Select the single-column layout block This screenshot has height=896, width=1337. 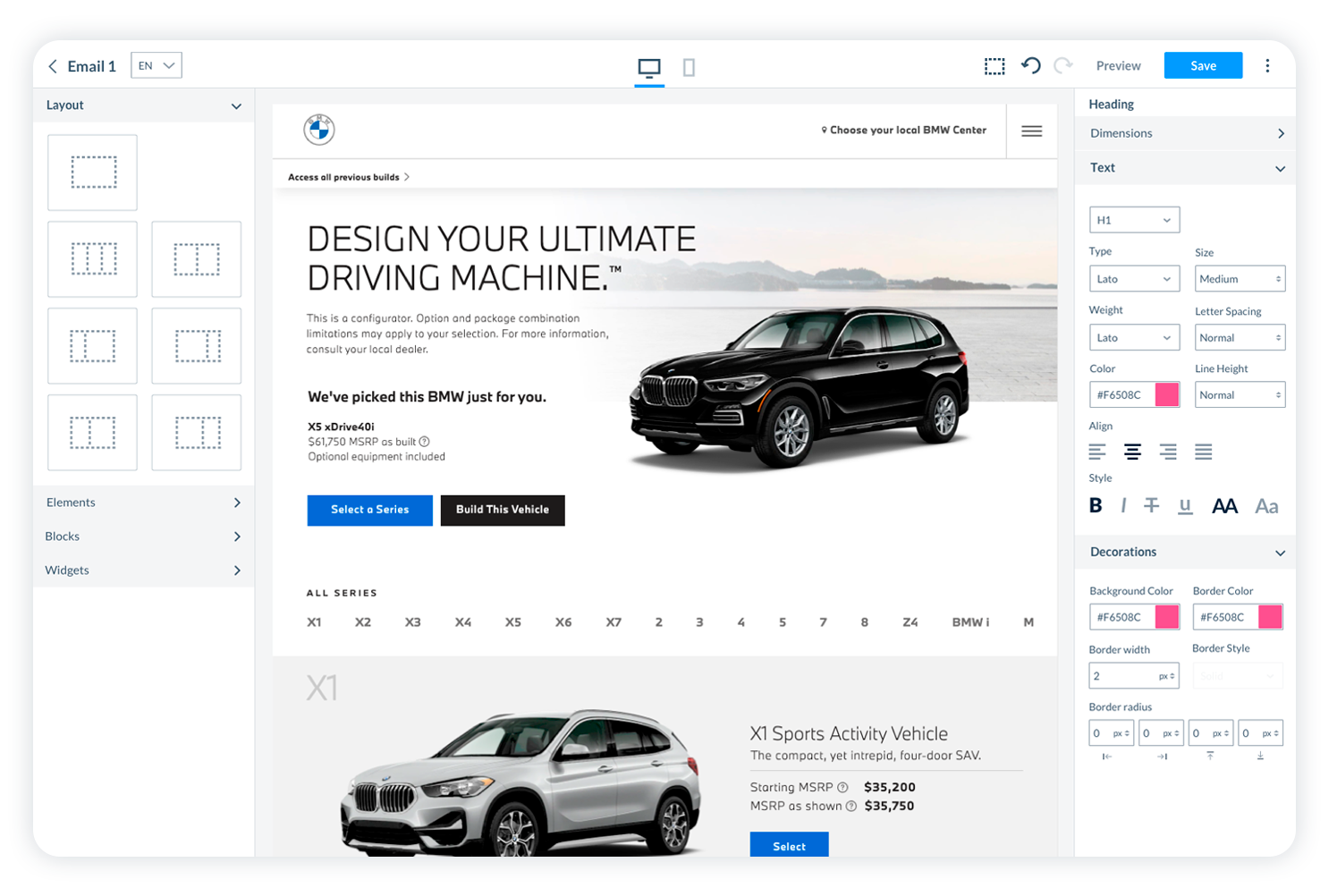pyautogui.click(x=93, y=173)
